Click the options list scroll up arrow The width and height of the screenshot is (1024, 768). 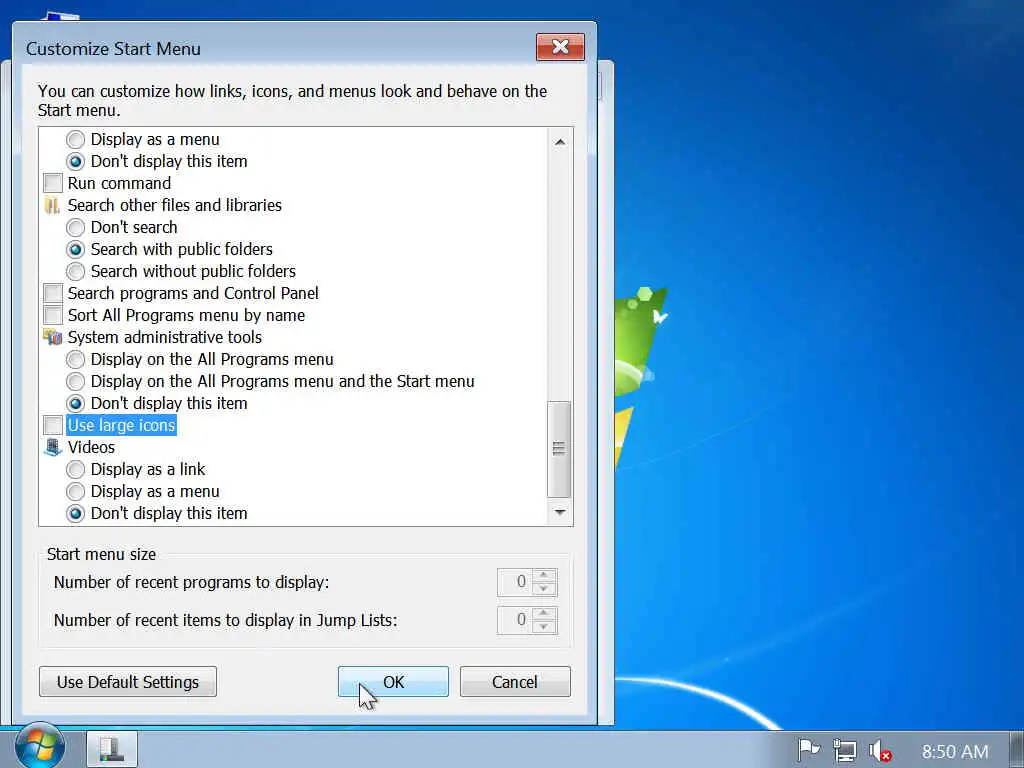tap(560, 142)
